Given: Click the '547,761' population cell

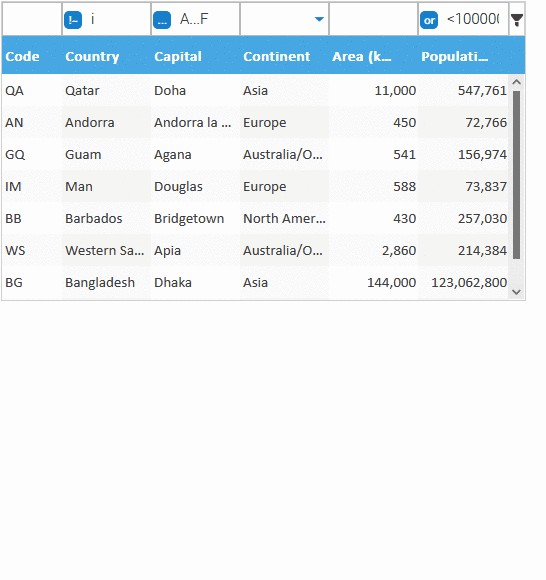Looking at the screenshot, I should click(x=463, y=91).
